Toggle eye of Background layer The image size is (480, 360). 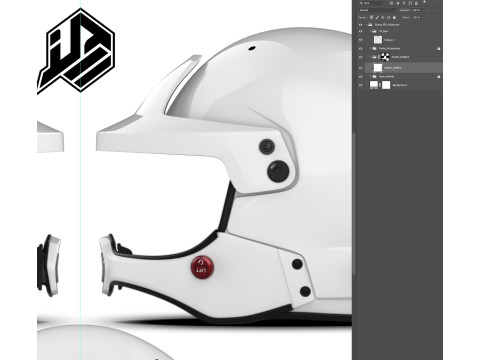pyautogui.click(x=360, y=85)
